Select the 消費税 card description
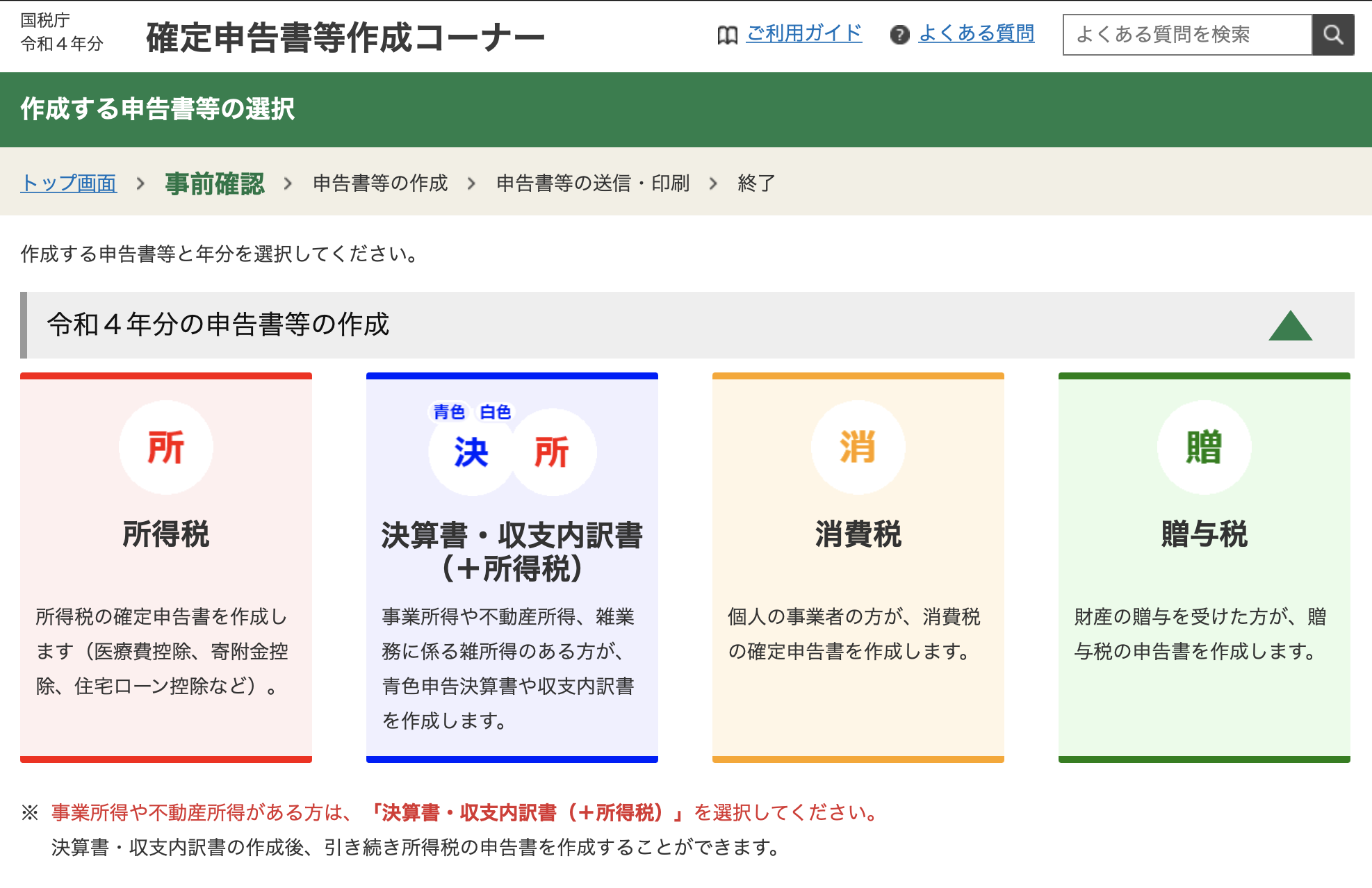Viewport: 1372px width, 888px height. 854,634
